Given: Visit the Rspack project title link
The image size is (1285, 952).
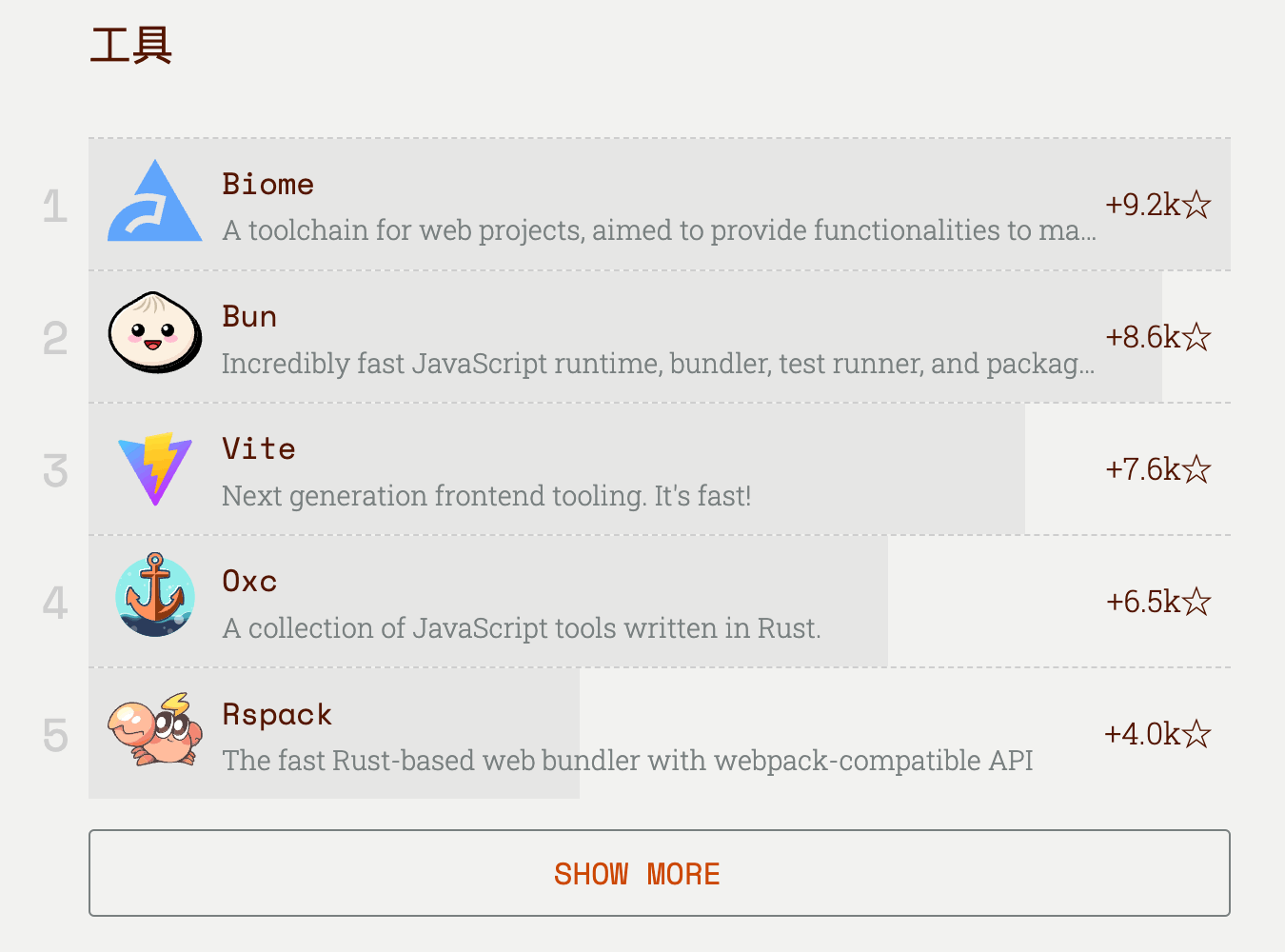Looking at the screenshot, I should pyautogui.click(x=277, y=714).
